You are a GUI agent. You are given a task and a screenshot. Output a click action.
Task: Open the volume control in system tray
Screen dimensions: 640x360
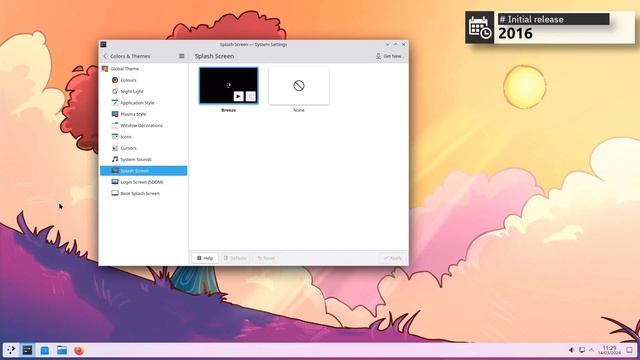click(x=571, y=350)
